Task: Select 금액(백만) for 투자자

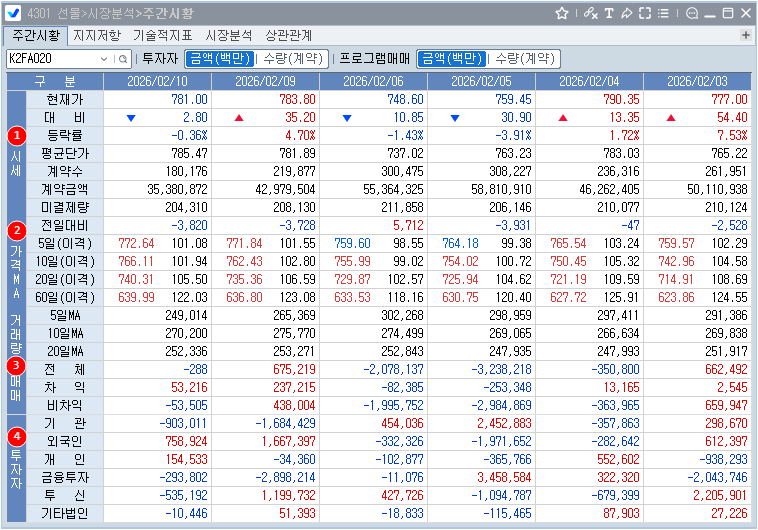Action: point(220,59)
